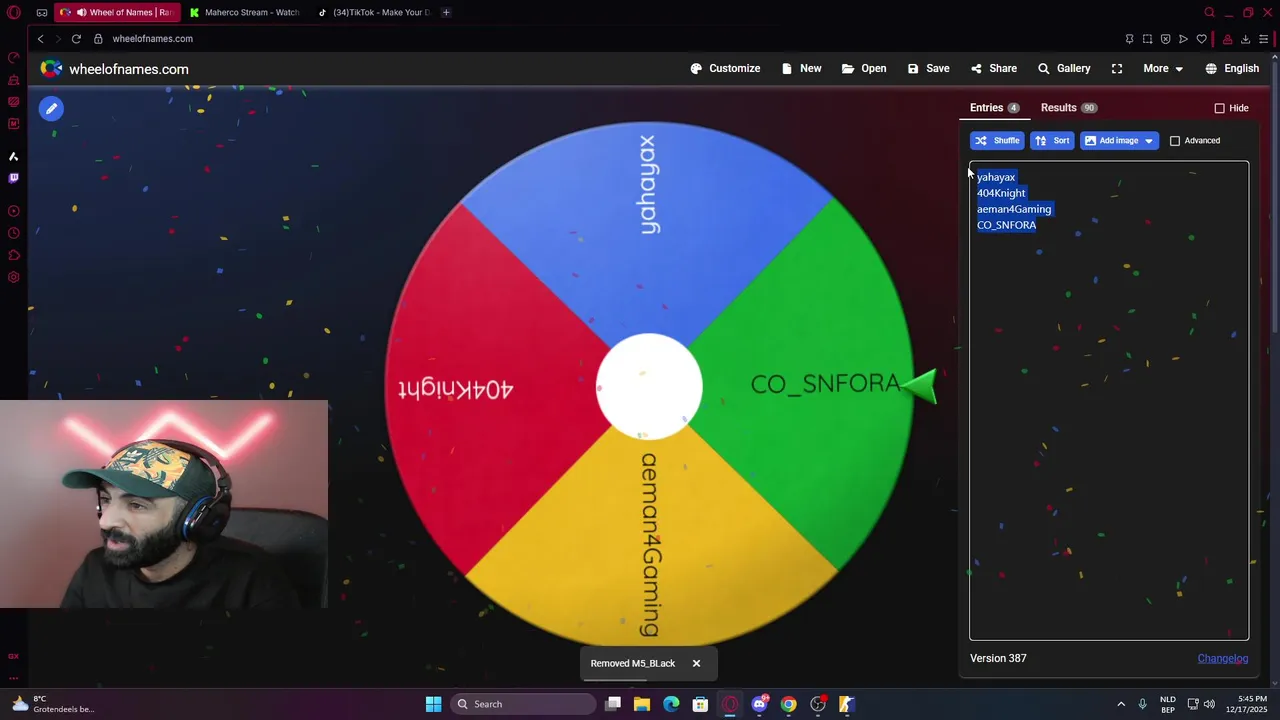Viewport: 1280px width, 720px height.
Task: Open the Opera main menu icon
Action: click(x=14, y=13)
